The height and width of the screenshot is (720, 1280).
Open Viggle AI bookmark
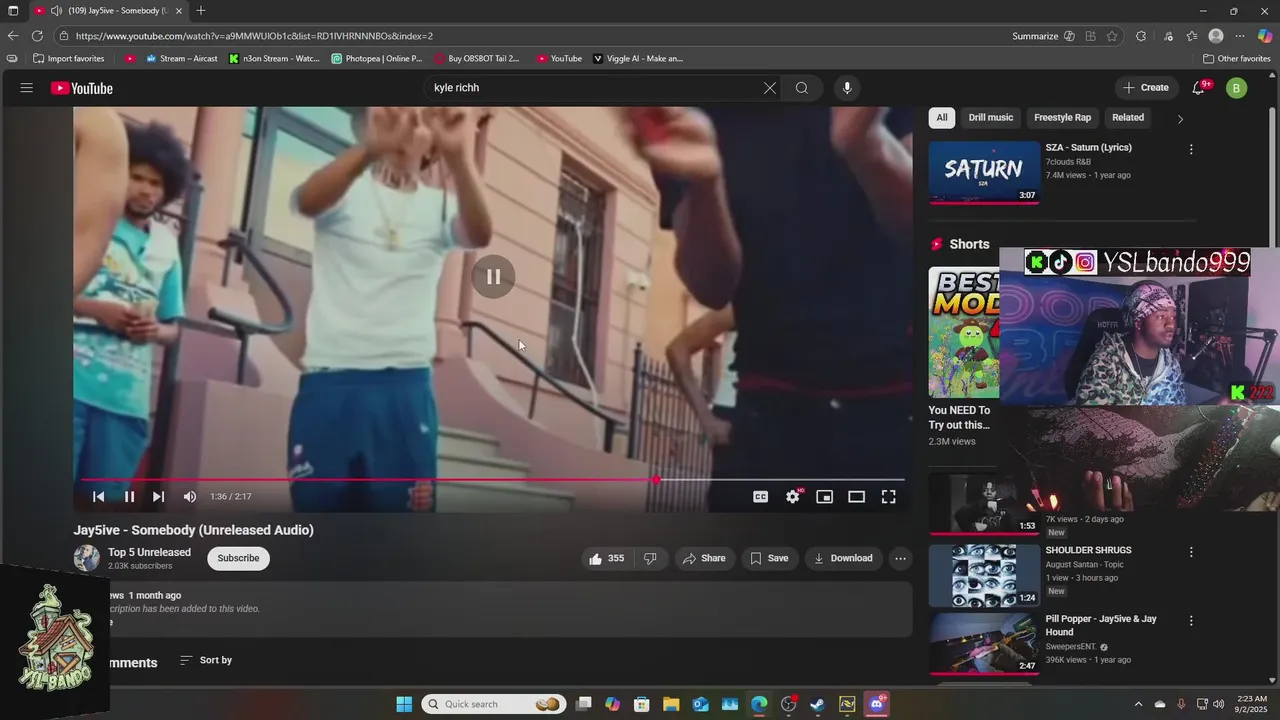tap(638, 59)
